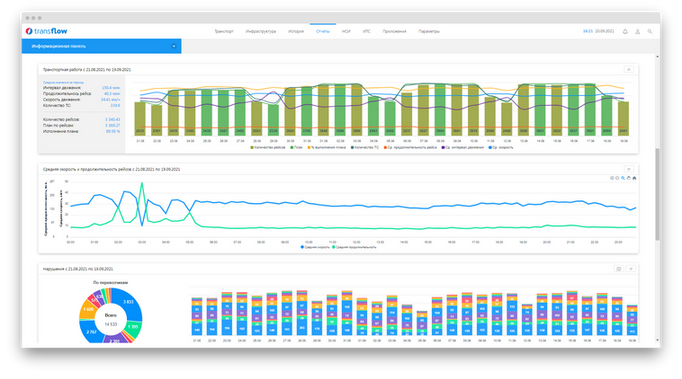Click the scrollbar up arrow

coord(657,57)
